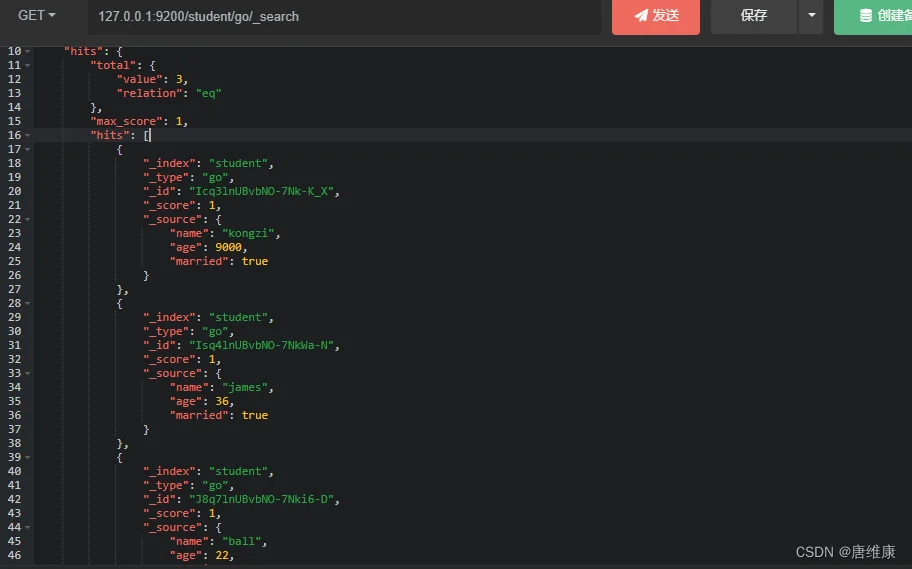Fold the third hit object at line 39

point(28,457)
